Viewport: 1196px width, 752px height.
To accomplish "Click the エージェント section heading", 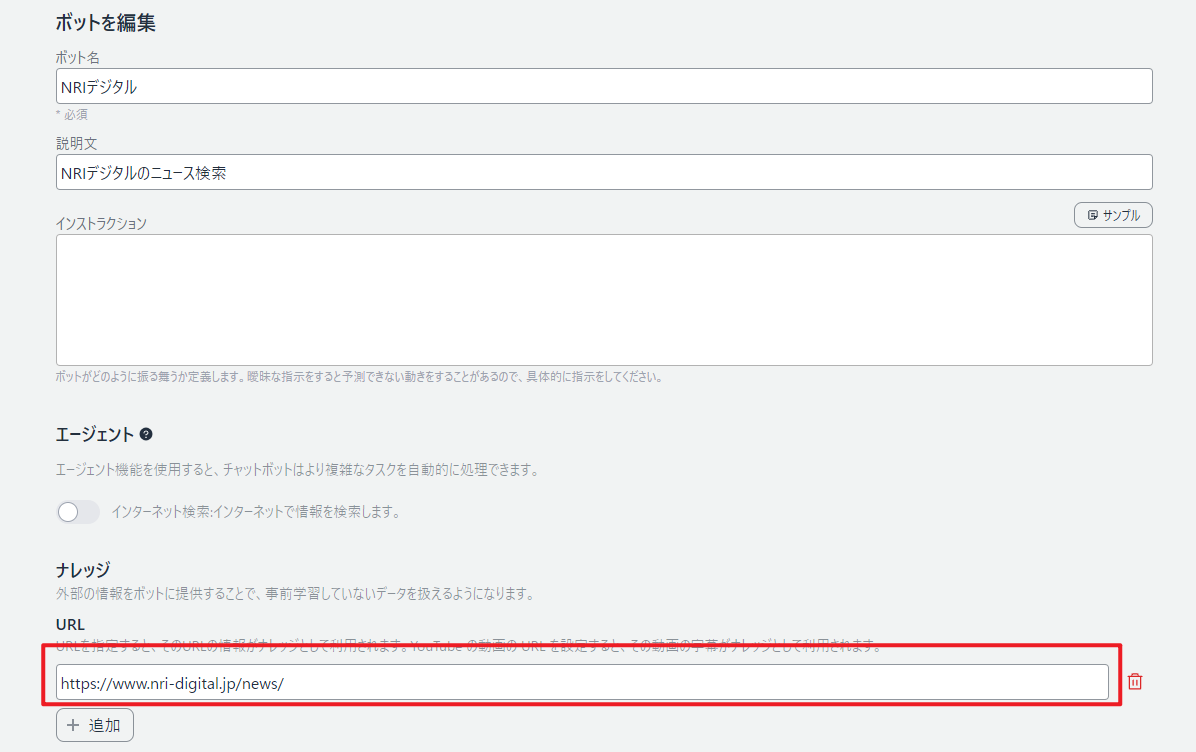I will [94, 434].
